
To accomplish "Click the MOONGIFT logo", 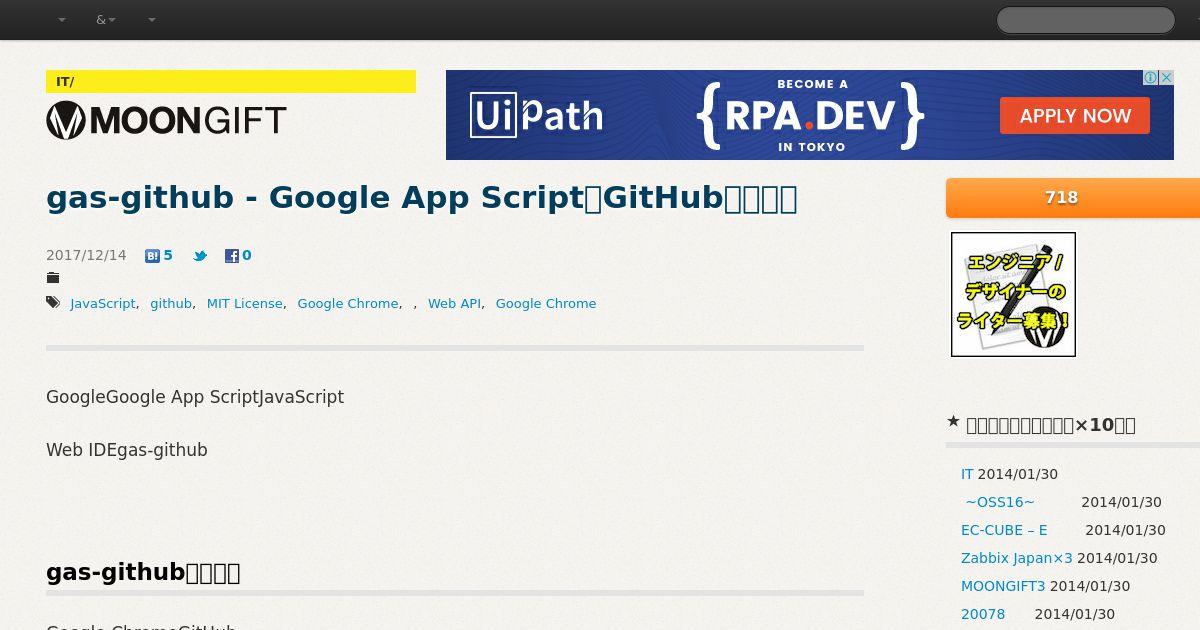I will 166,120.
